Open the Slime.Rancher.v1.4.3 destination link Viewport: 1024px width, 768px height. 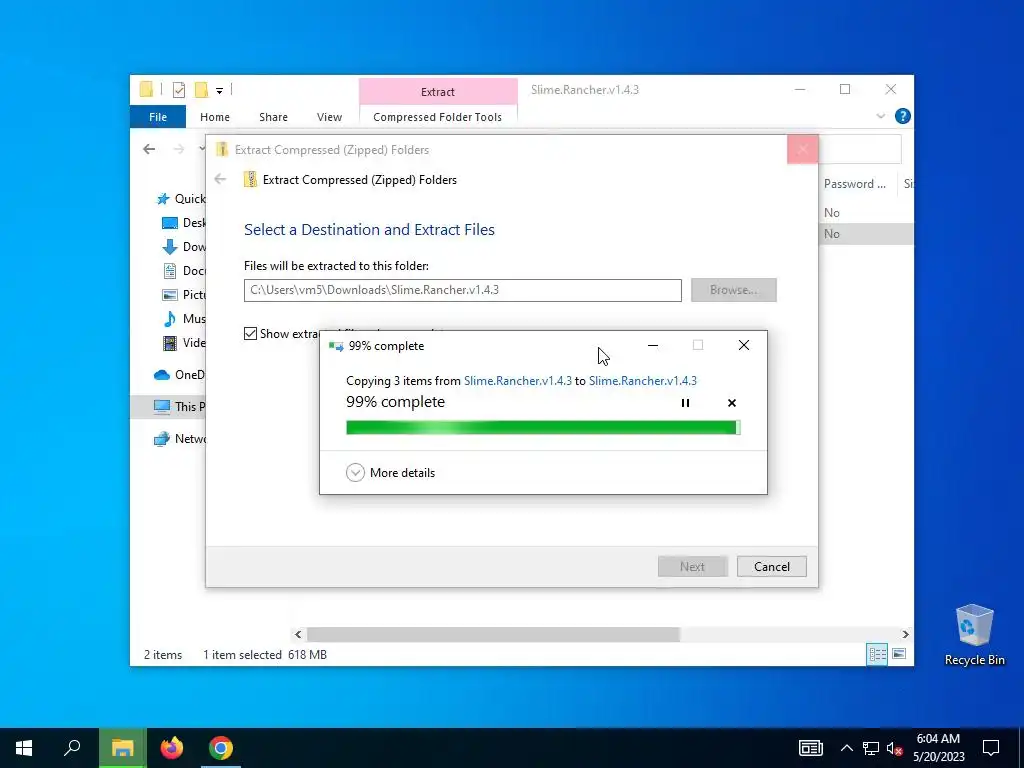click(x=643, y=381)
